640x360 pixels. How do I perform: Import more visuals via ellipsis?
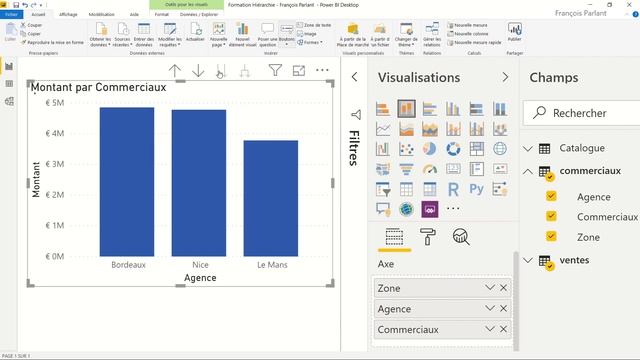453,209
